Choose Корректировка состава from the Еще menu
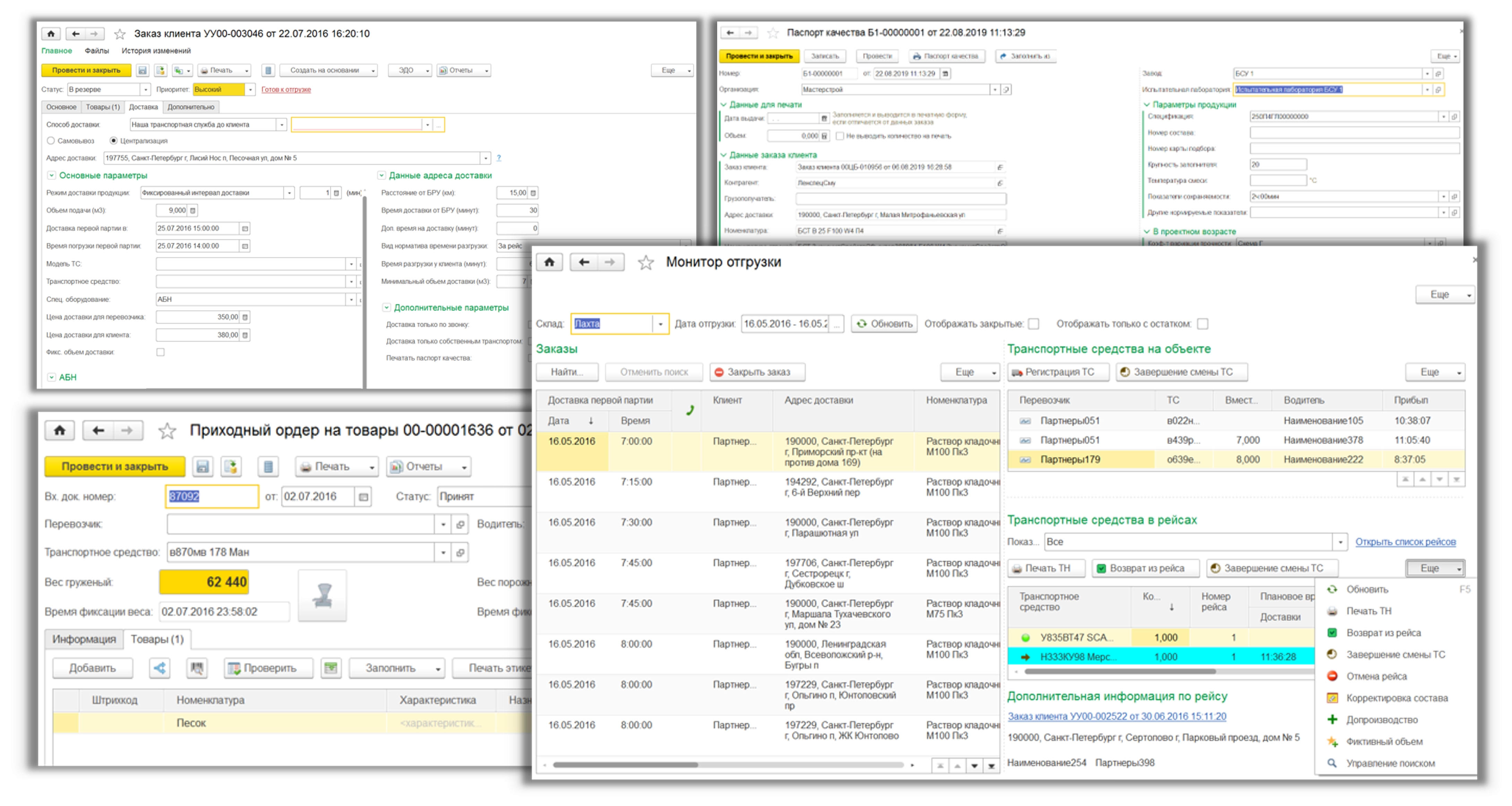1512x806 pixels. tap(1396, 698)
